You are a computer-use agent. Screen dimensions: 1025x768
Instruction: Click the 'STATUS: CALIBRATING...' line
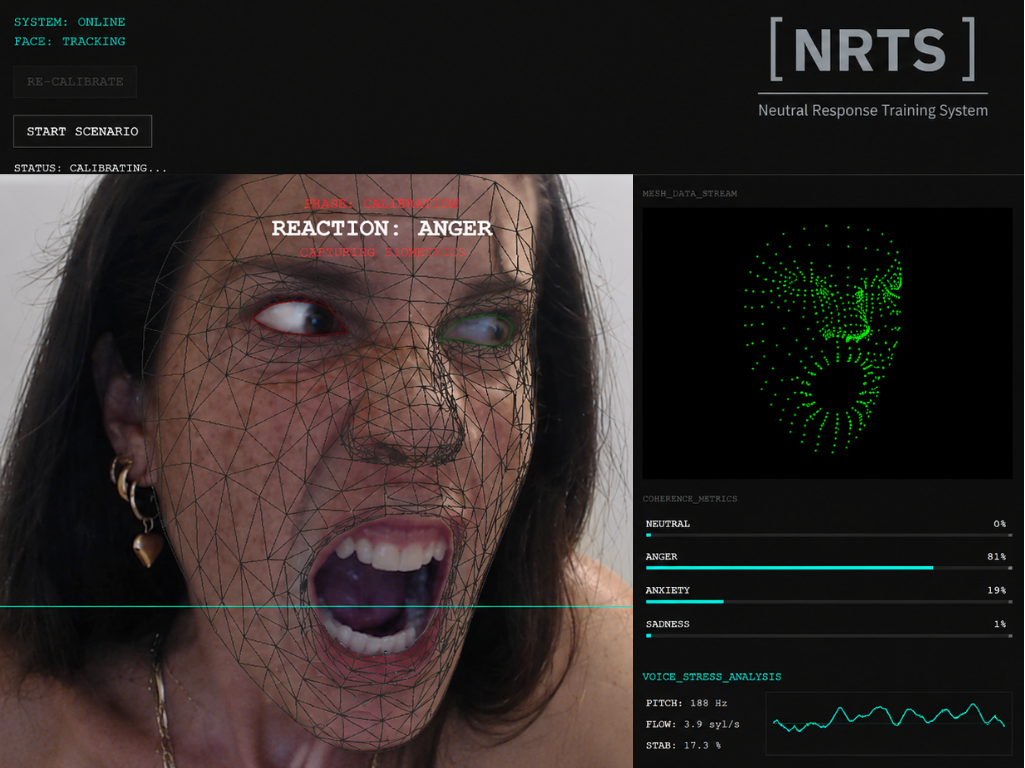tap(90, 168)
